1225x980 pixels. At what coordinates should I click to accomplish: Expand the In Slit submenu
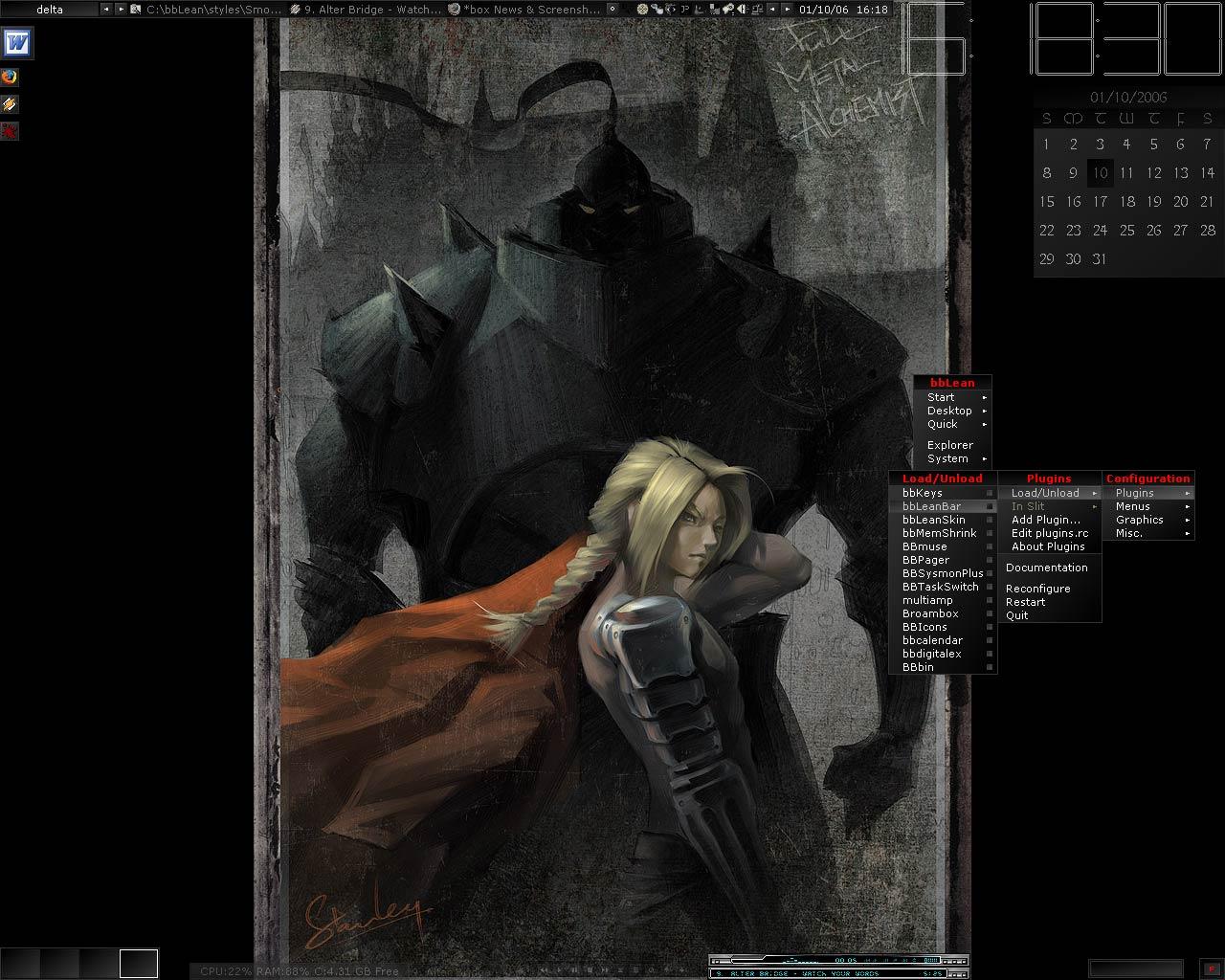pos(1050,506)
